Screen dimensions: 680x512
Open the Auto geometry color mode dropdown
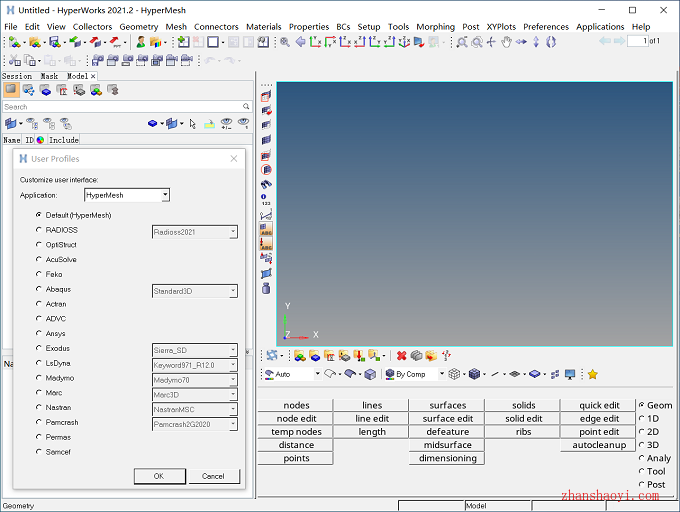click(293, 374)
